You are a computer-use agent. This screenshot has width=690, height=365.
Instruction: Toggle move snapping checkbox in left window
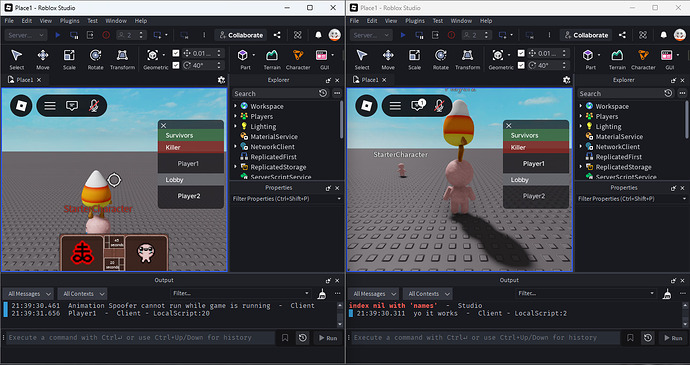click(x=176, y=53)
